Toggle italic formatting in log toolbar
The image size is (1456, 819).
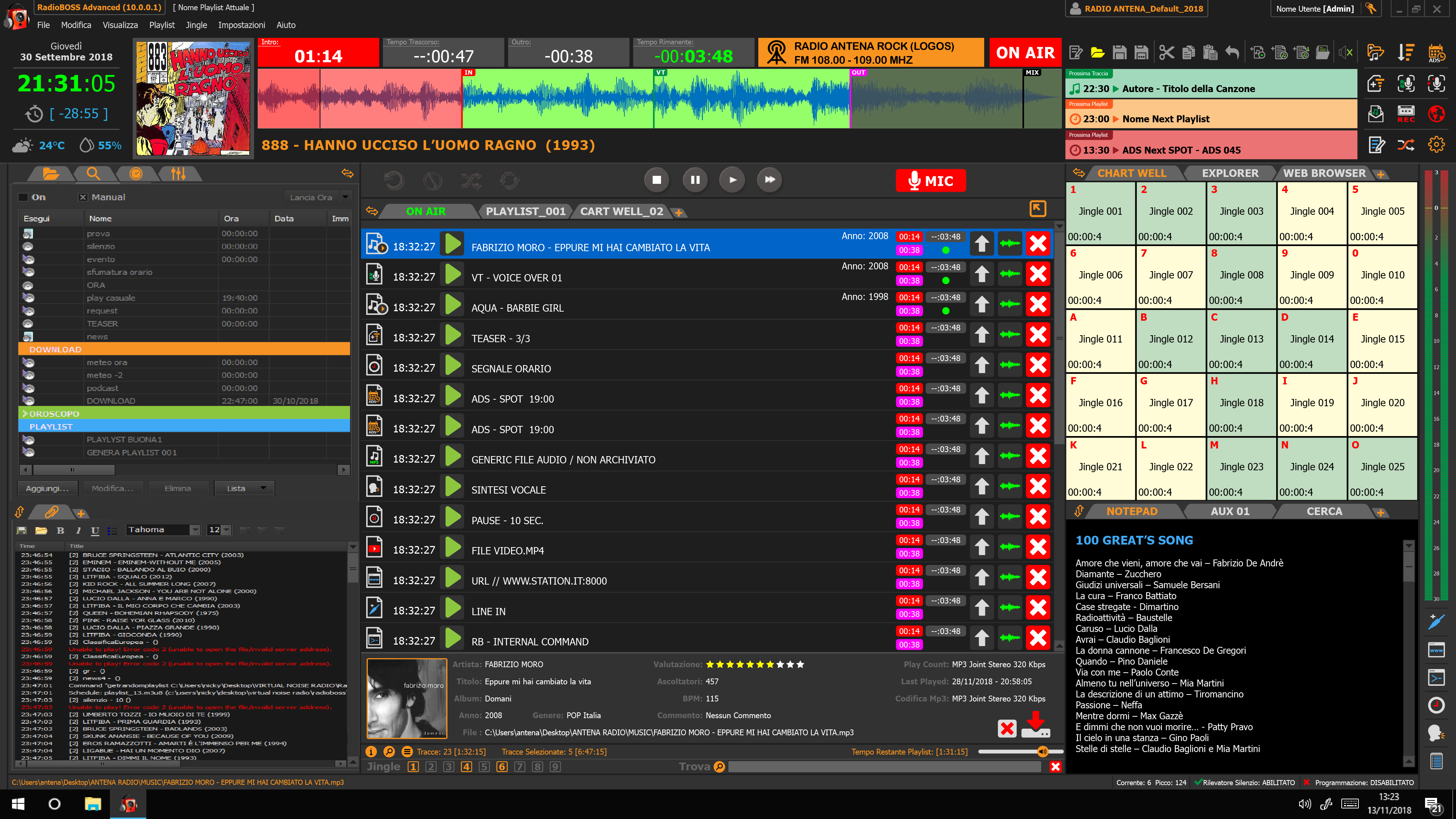[x=78, y=530]
